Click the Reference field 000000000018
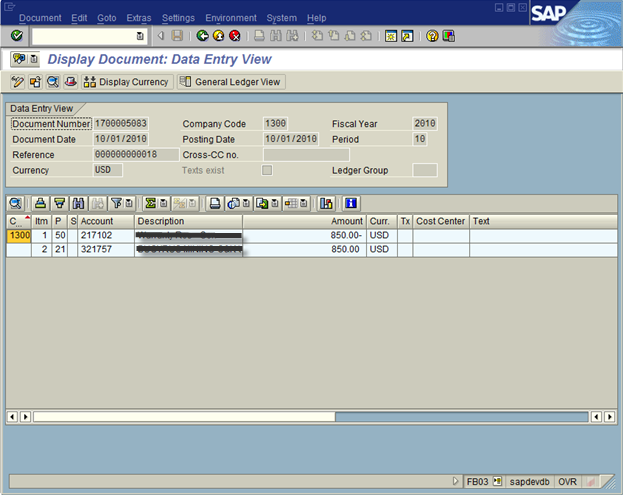 pyautogui.click(x=135, y=155)
